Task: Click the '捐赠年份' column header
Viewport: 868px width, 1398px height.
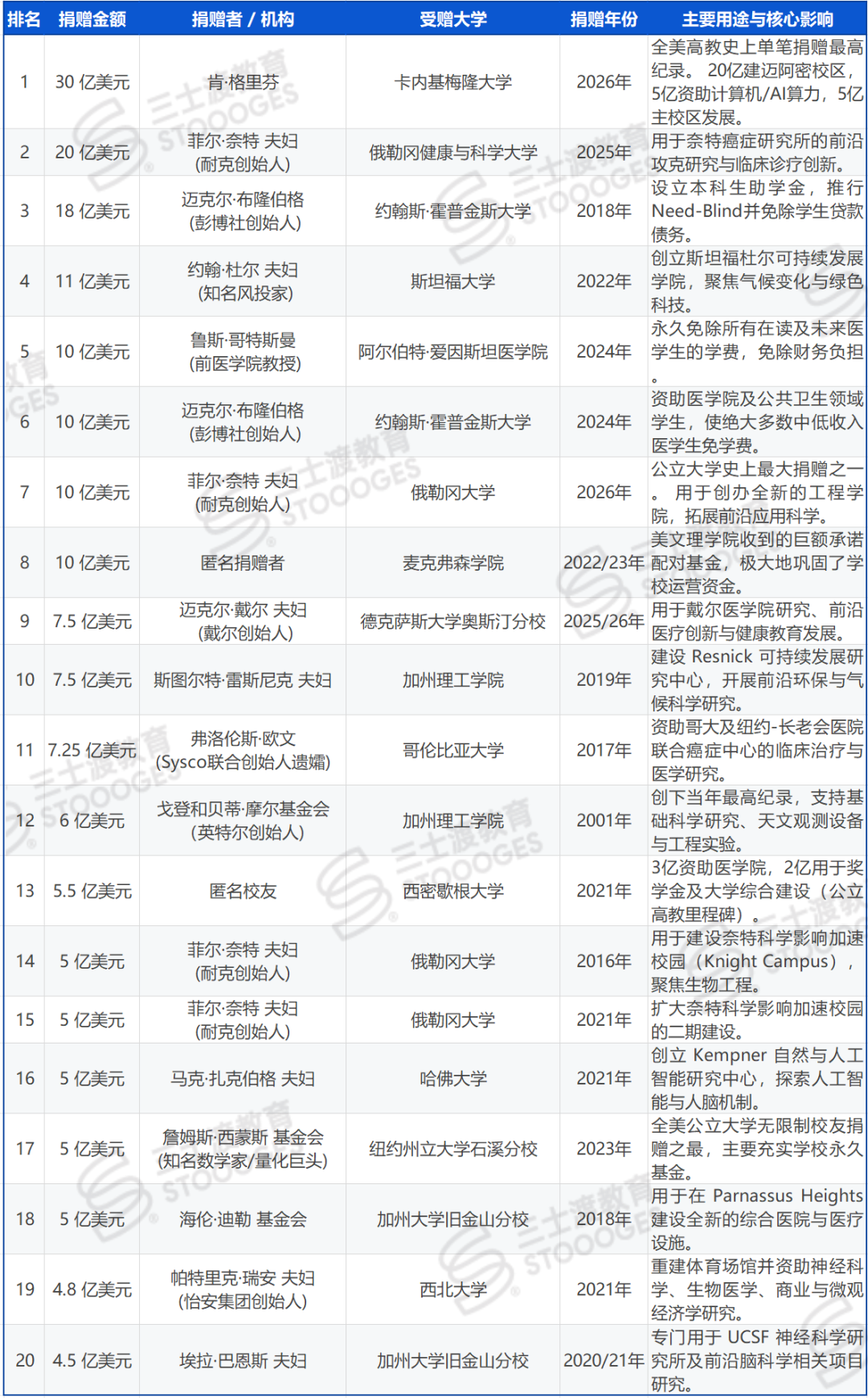Action: tap(604, 19)
